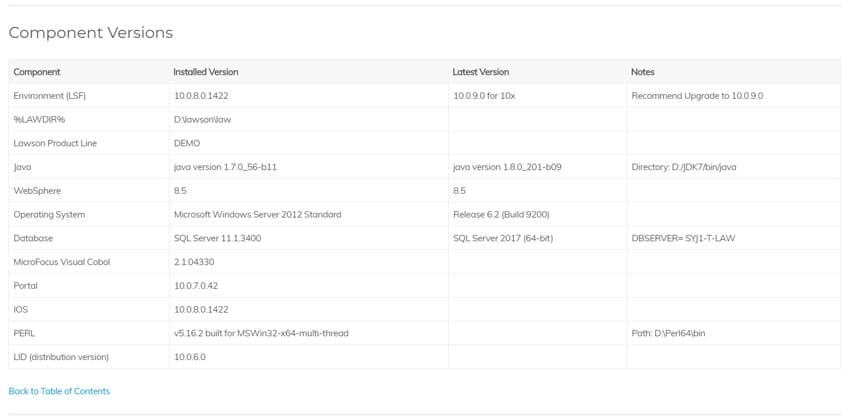Select the Recommend Upgrade to 10.0.9.0 note
The width and height of the screenshot is (850, 420).
pos(697,96)
